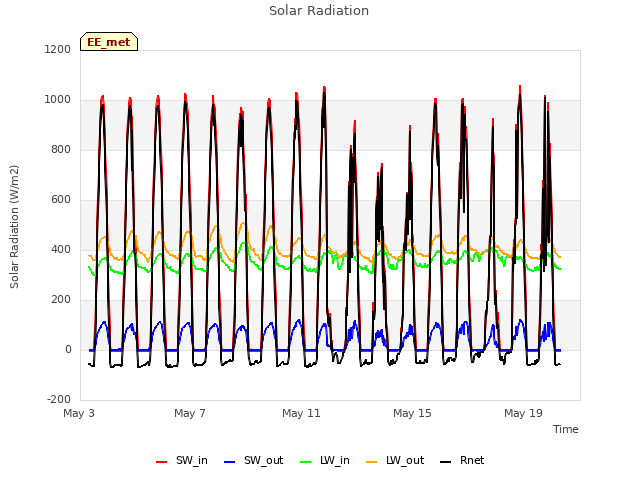Click the 1000 y-axis tick label
The height and width of the screenshot is (480, 640).
click(x=58, y=100)
